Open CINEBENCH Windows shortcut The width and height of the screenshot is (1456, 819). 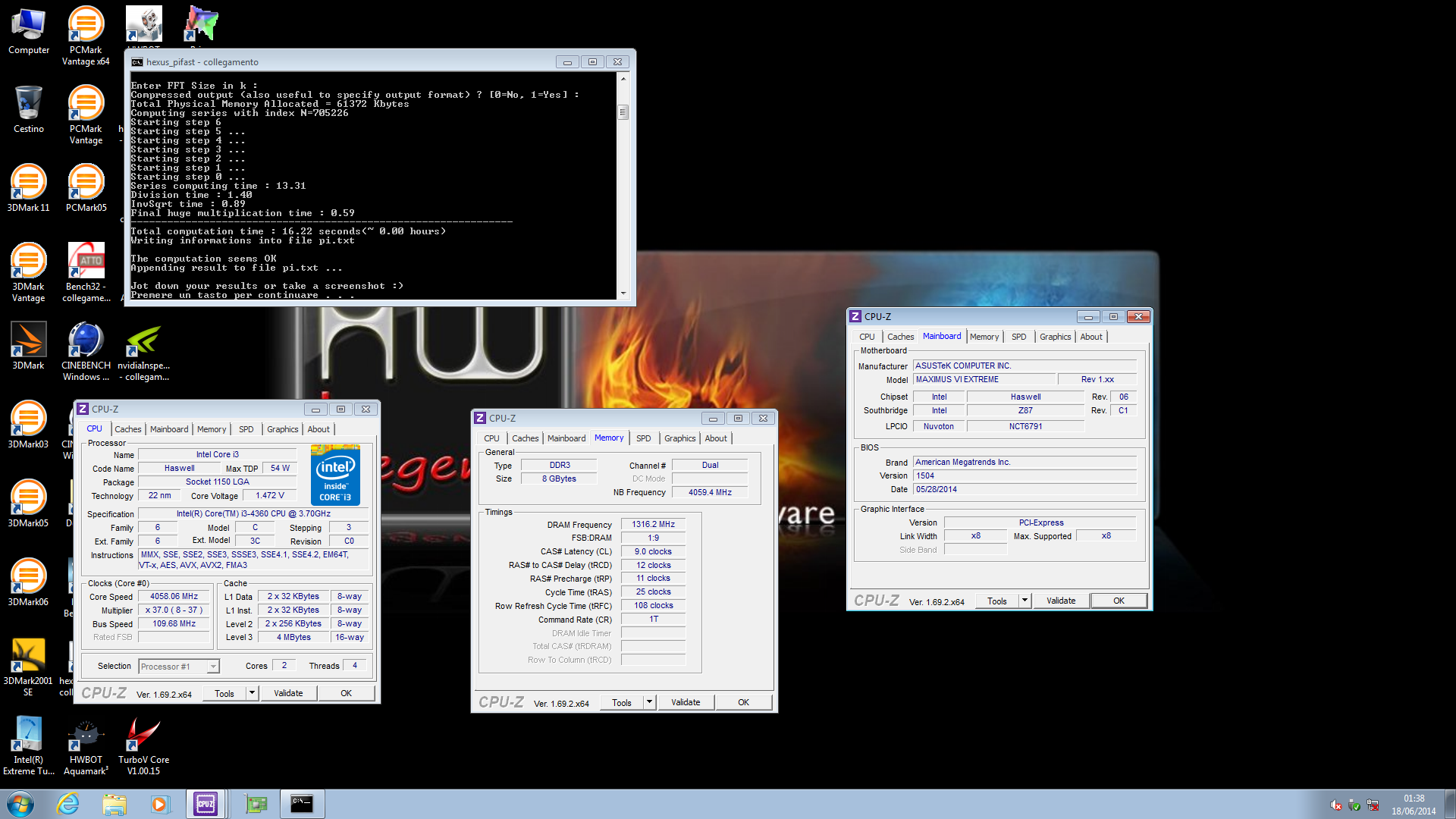(86, 351)
